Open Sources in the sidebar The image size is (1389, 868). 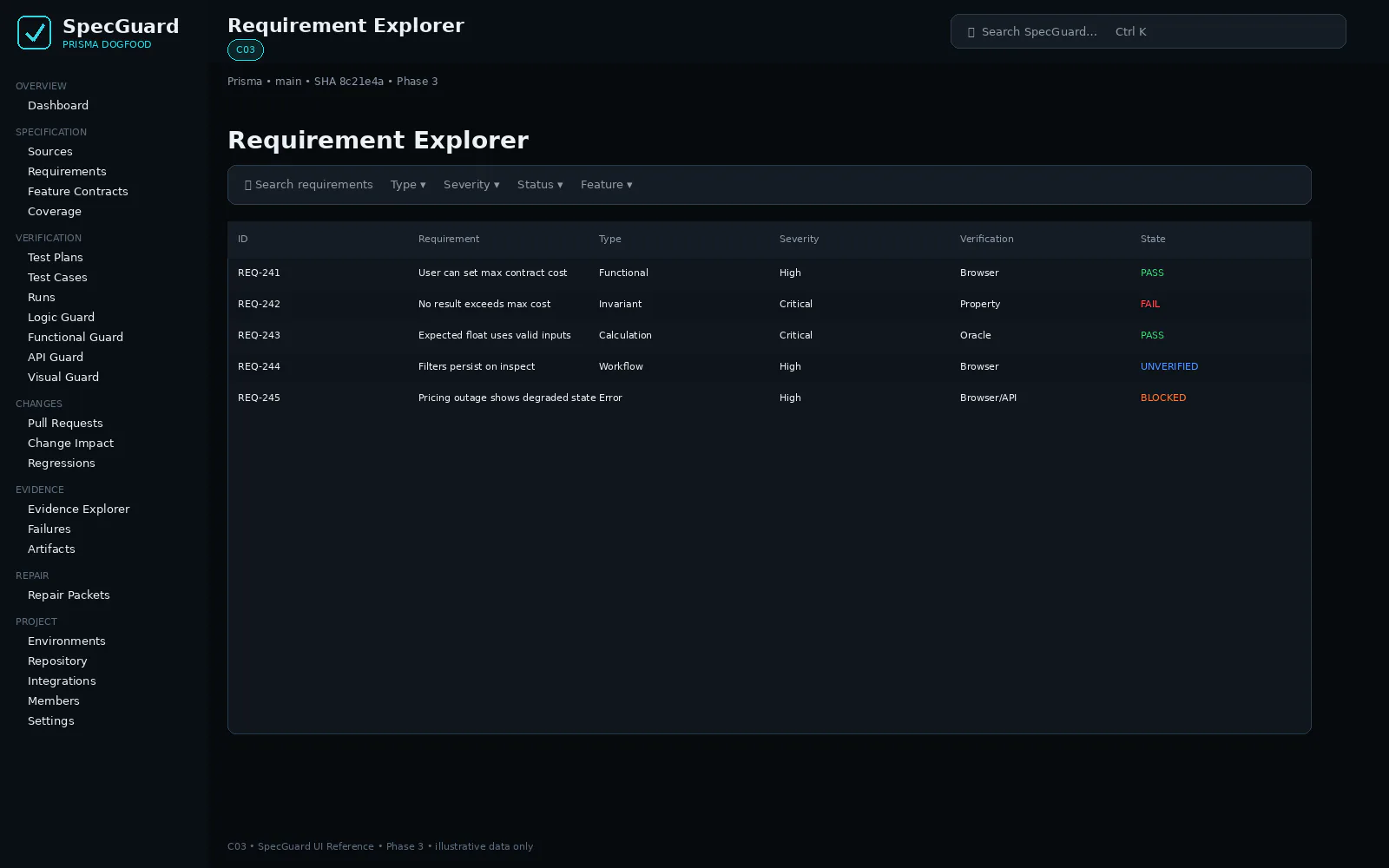click(50, 151)
